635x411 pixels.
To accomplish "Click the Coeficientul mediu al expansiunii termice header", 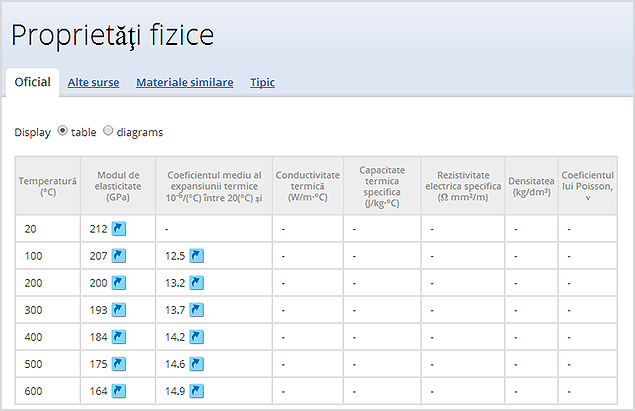I will [214, 186].
